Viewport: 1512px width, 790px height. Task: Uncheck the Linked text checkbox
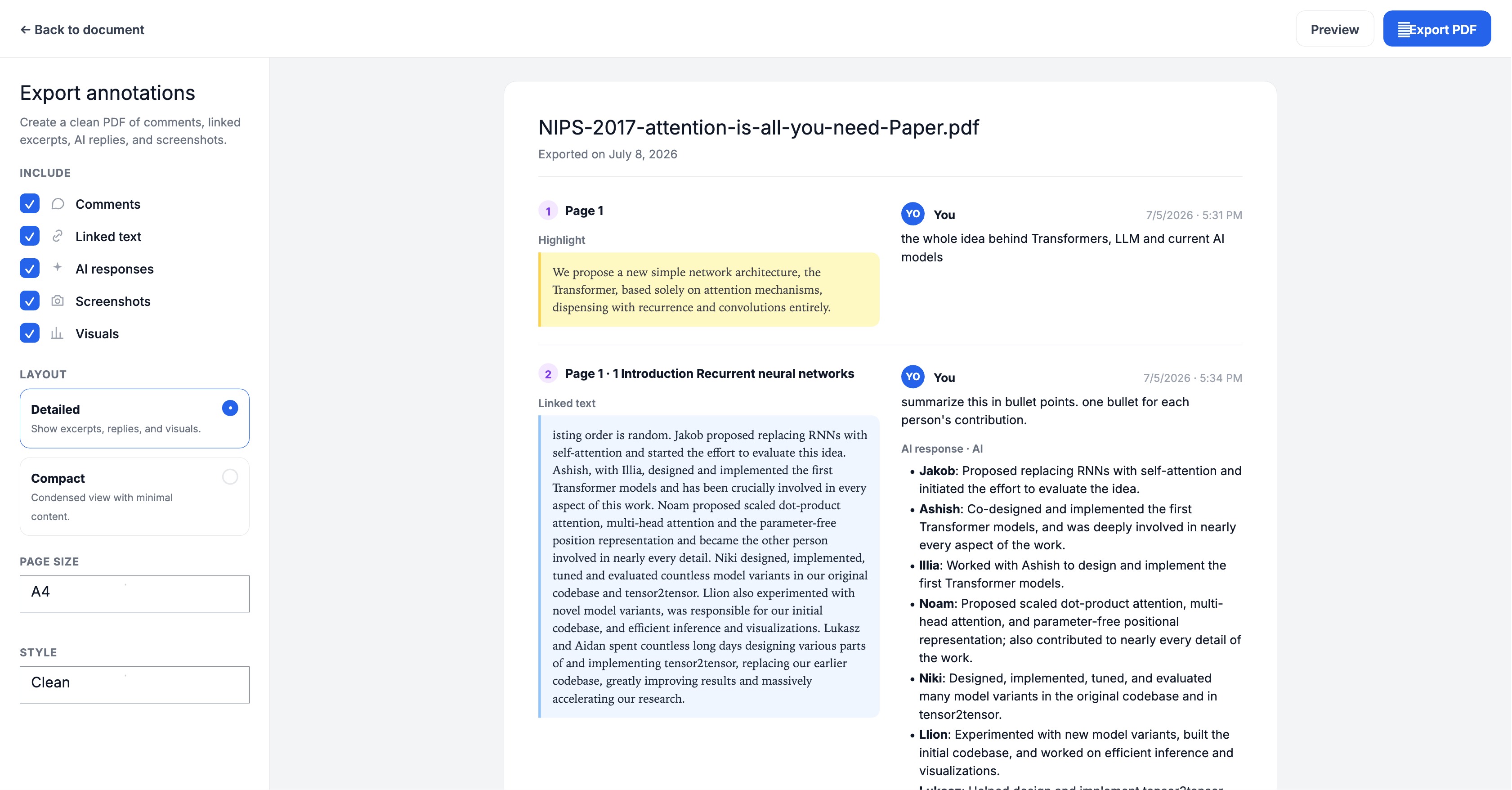[x=29, y=236]
